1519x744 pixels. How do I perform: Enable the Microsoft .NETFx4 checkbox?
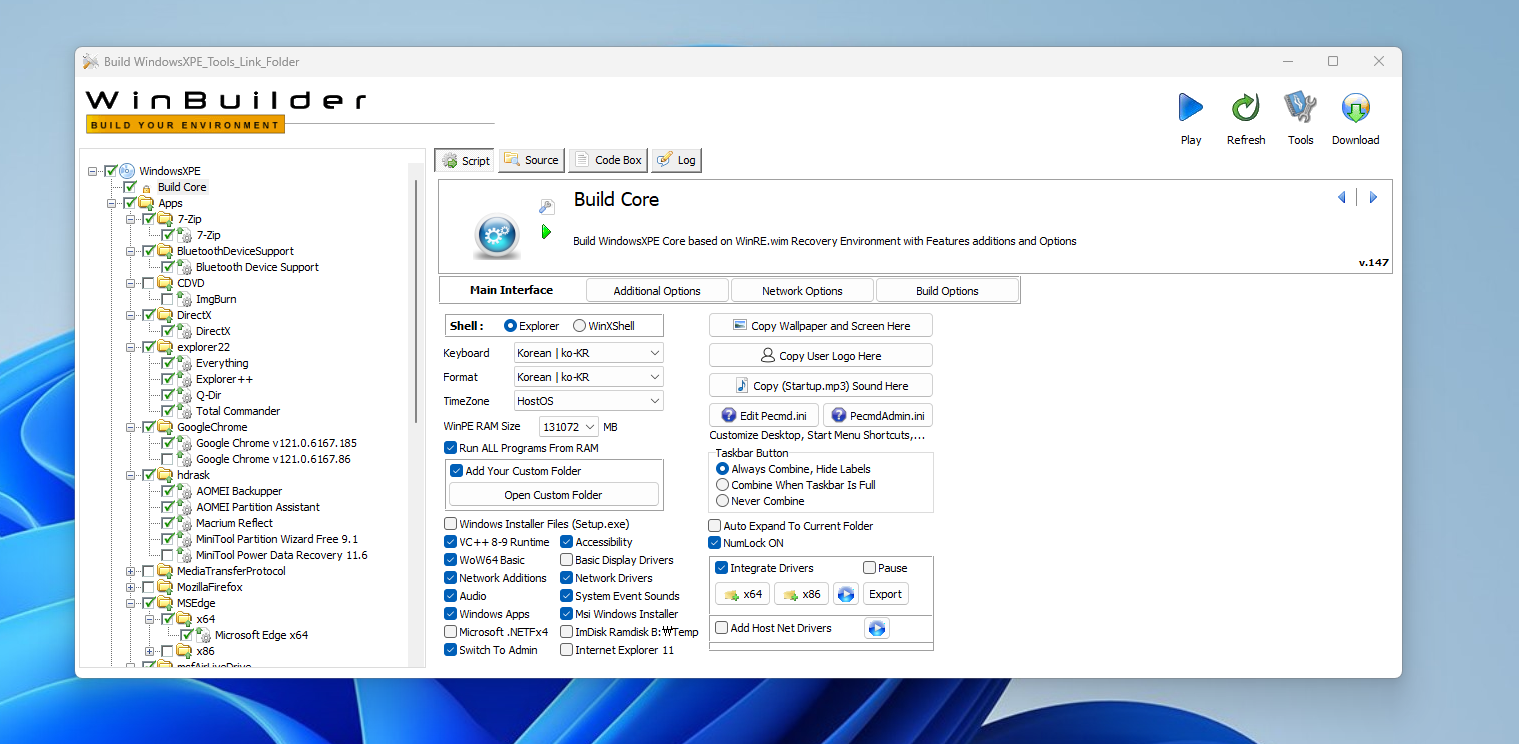pos(450,632)
